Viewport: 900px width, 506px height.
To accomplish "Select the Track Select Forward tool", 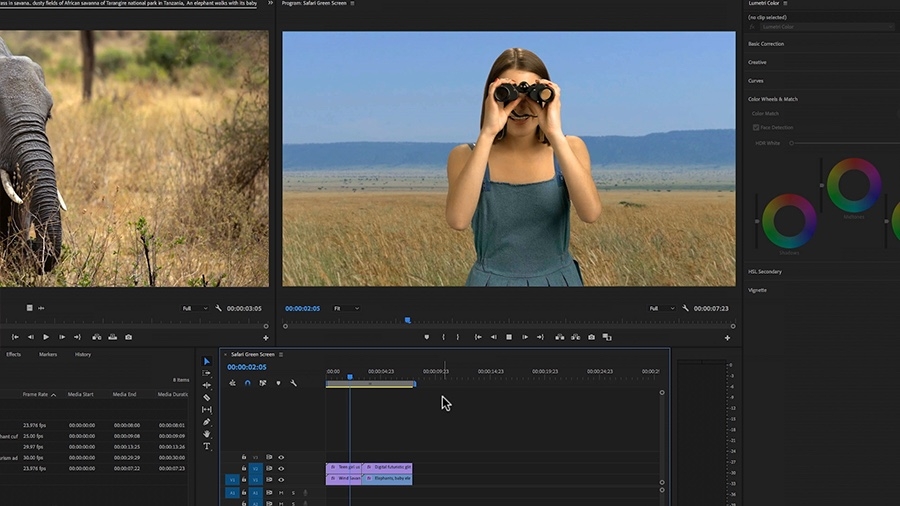I will (207, 373).
